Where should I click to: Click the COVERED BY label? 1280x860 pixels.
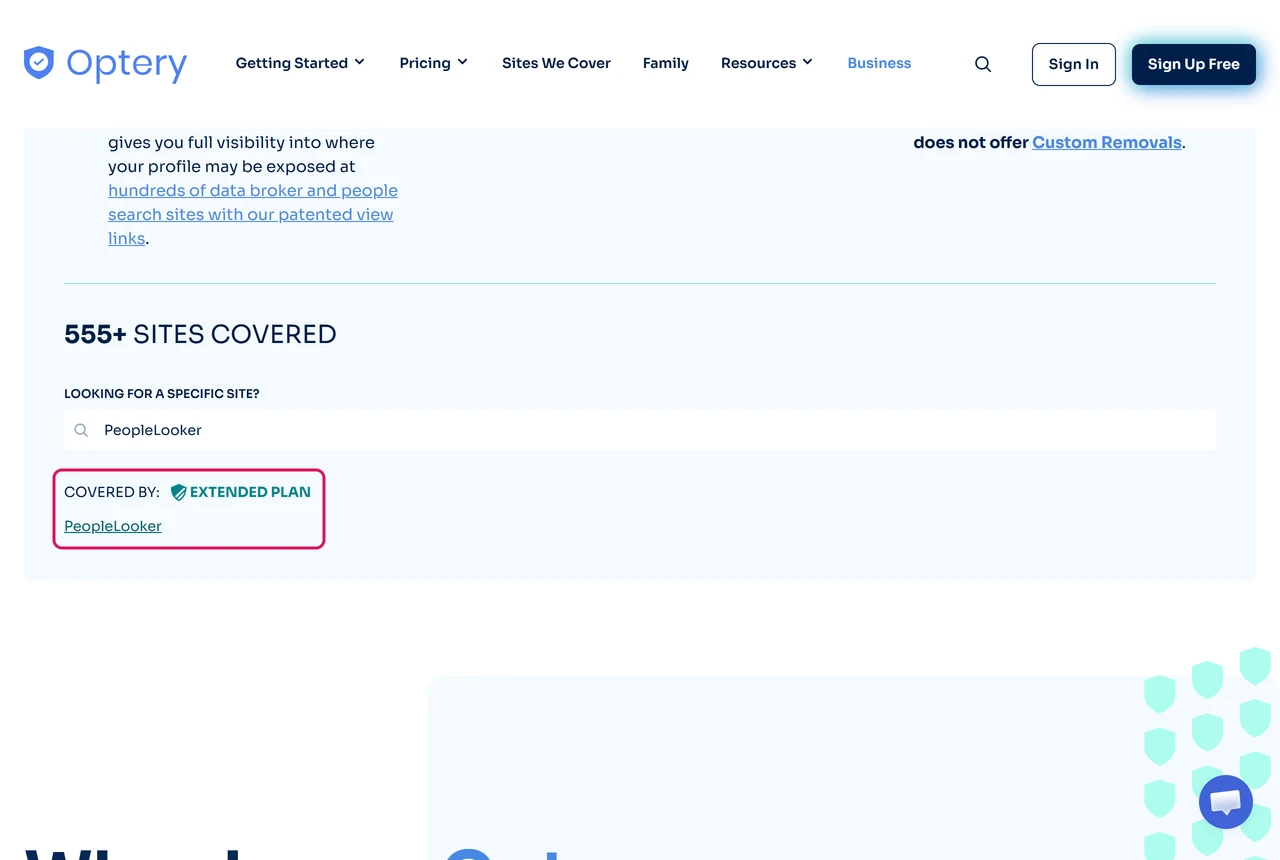pyautogui.click(x=112, y=492)
